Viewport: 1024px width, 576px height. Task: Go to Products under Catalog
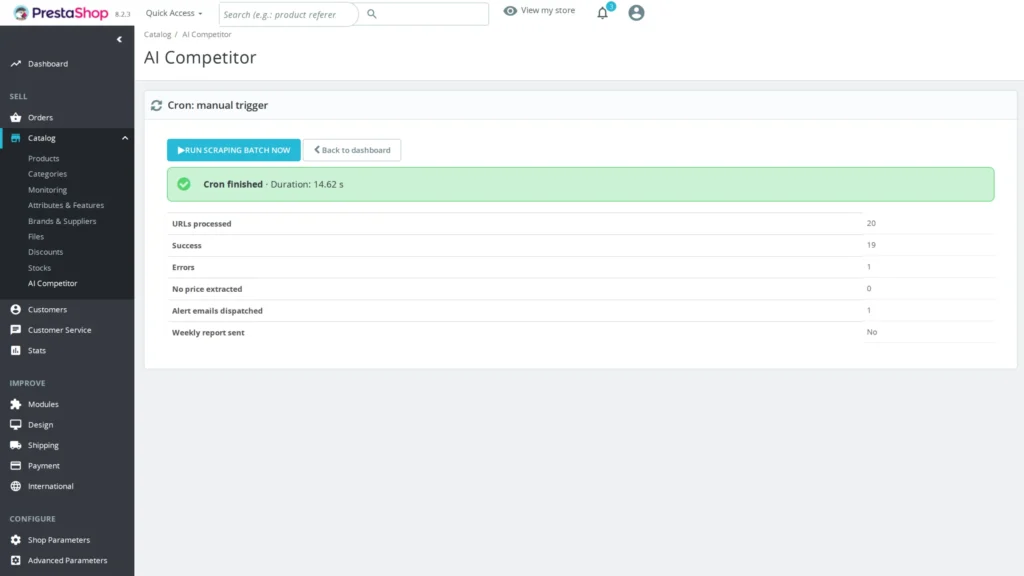tap(44, 159)
